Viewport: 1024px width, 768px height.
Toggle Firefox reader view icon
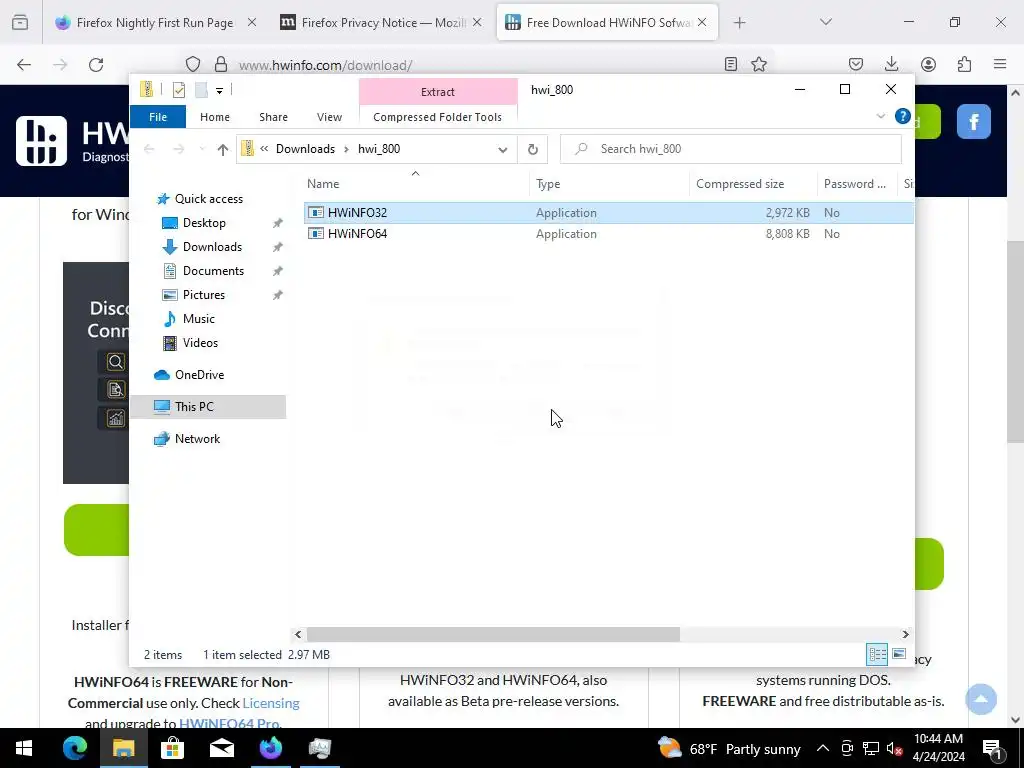(731, 64)
